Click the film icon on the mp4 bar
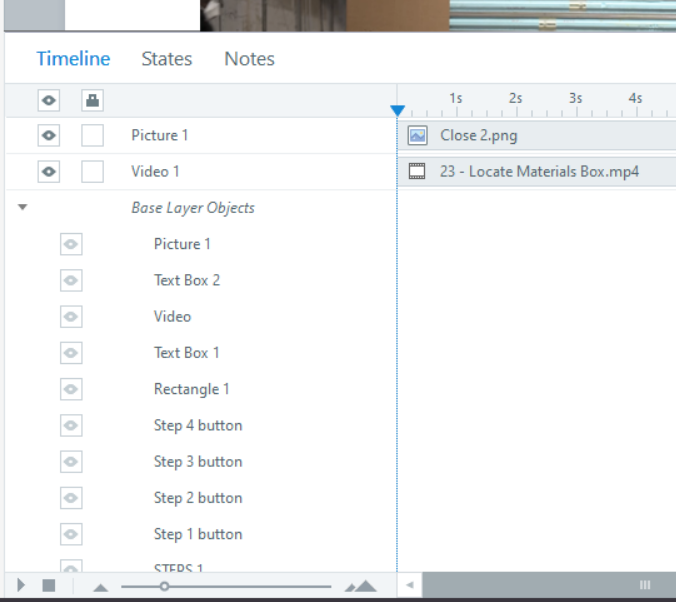676x602 pixels. point(417,171)
